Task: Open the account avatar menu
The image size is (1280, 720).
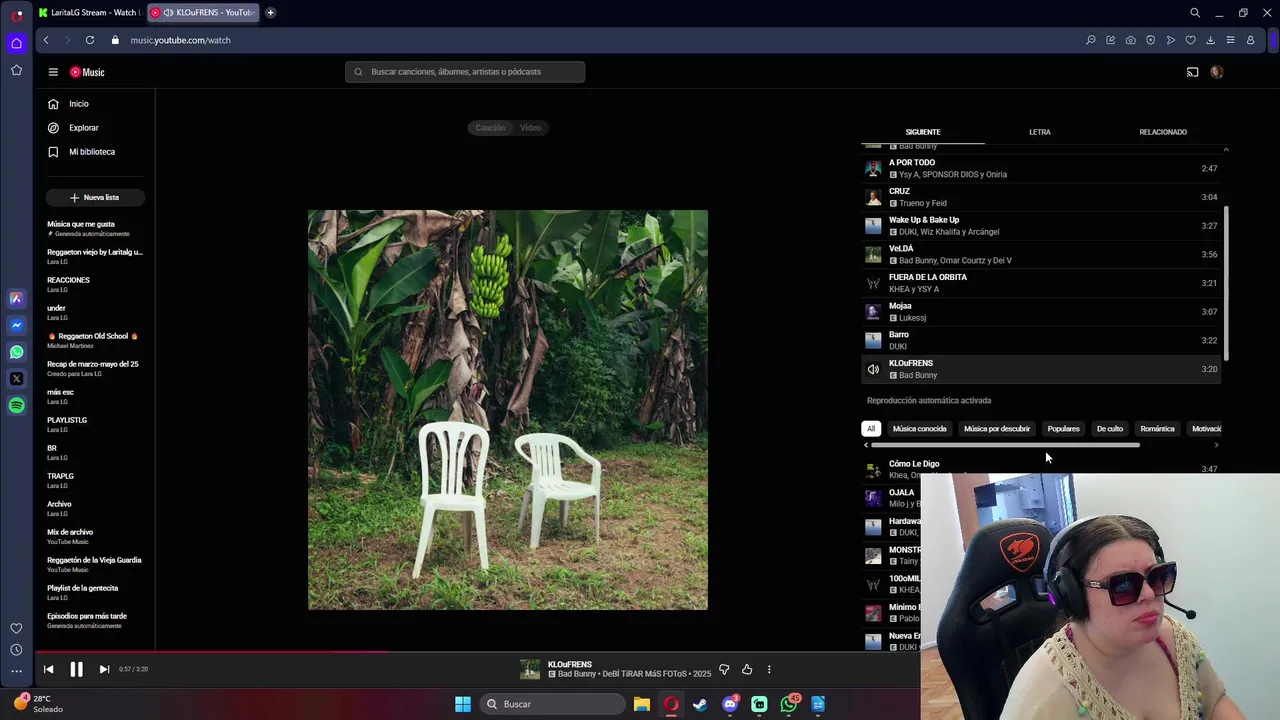Action: point(1217,72)
